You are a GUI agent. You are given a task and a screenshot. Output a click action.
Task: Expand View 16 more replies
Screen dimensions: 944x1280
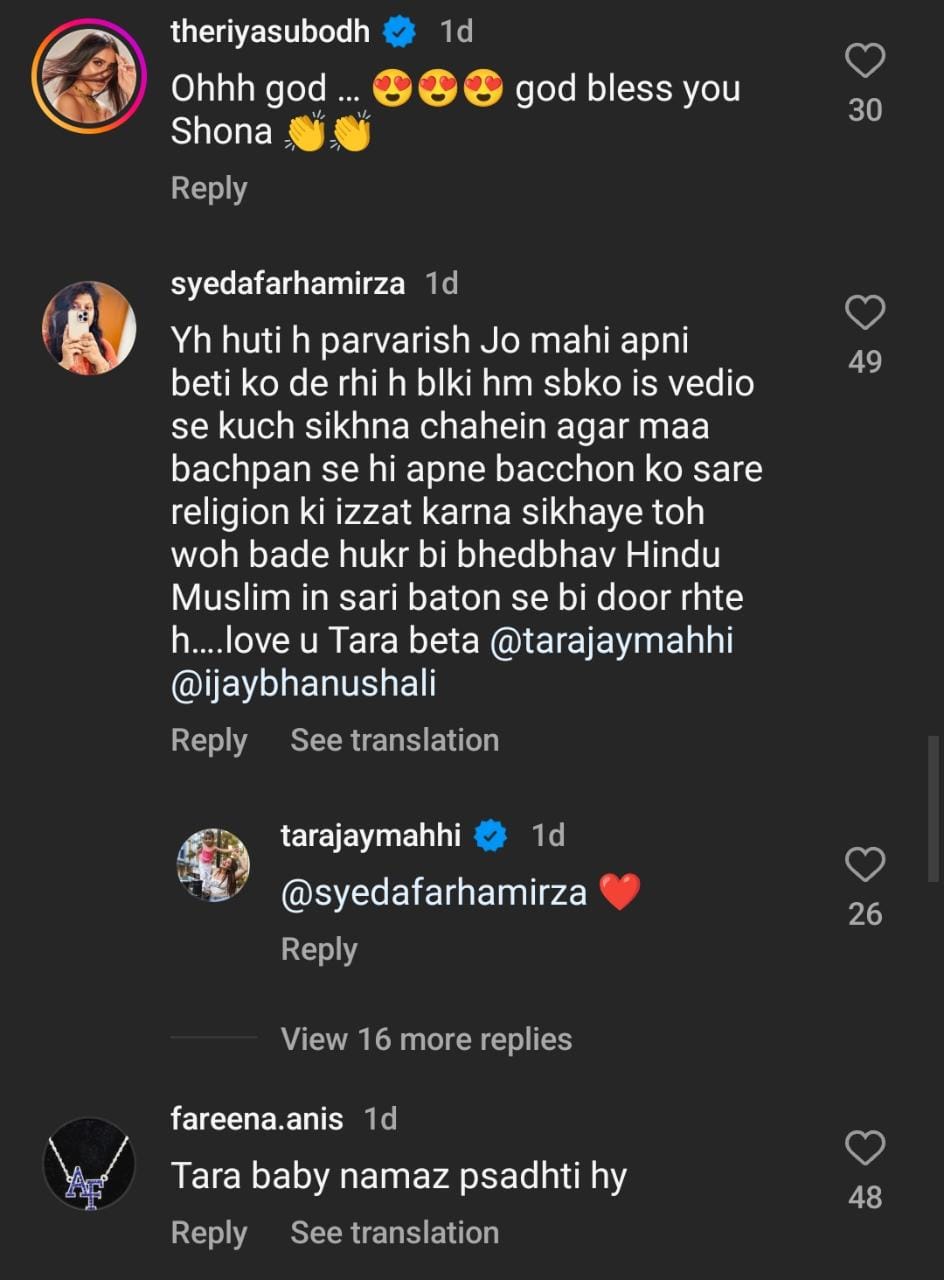click(426, 1039)
